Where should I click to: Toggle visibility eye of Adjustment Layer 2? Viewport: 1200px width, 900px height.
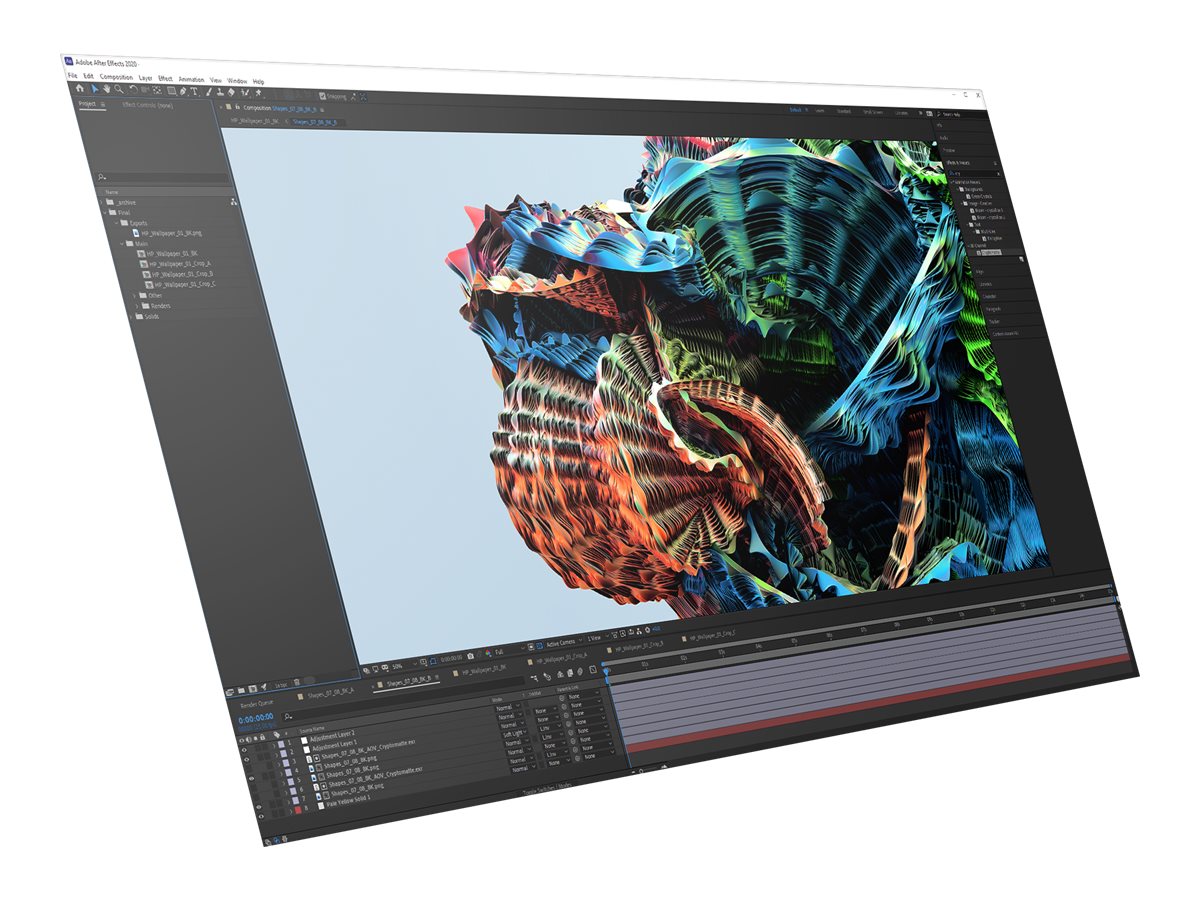point(243,750)
